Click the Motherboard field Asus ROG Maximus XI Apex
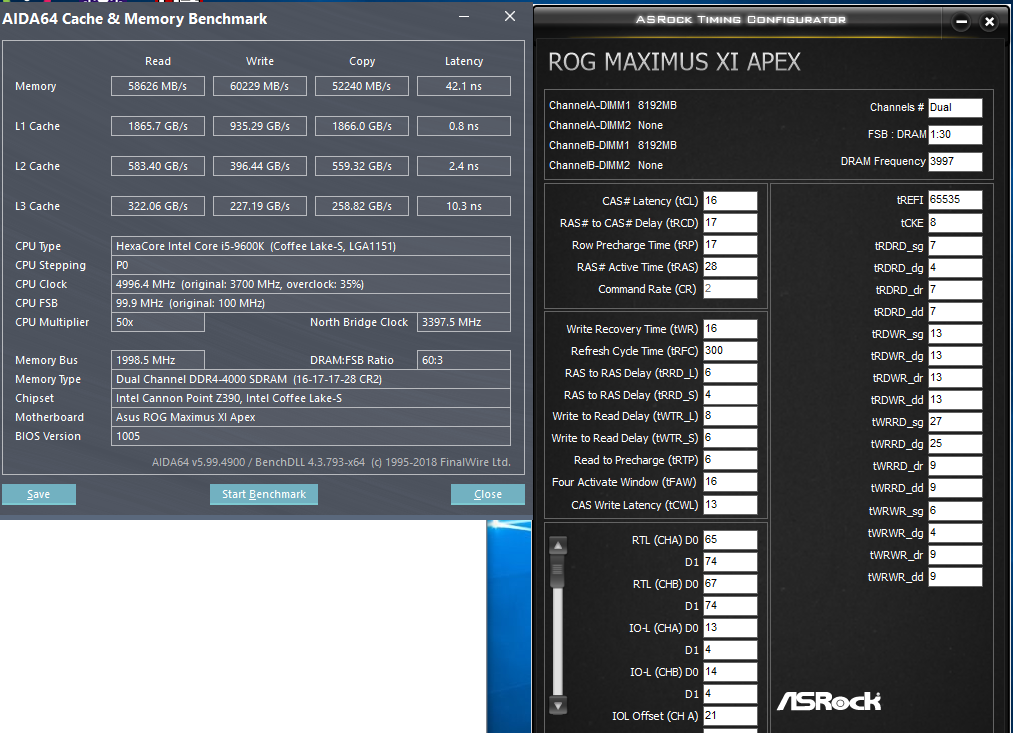The height and width of the screenshot is (733, 1013). 311,417
